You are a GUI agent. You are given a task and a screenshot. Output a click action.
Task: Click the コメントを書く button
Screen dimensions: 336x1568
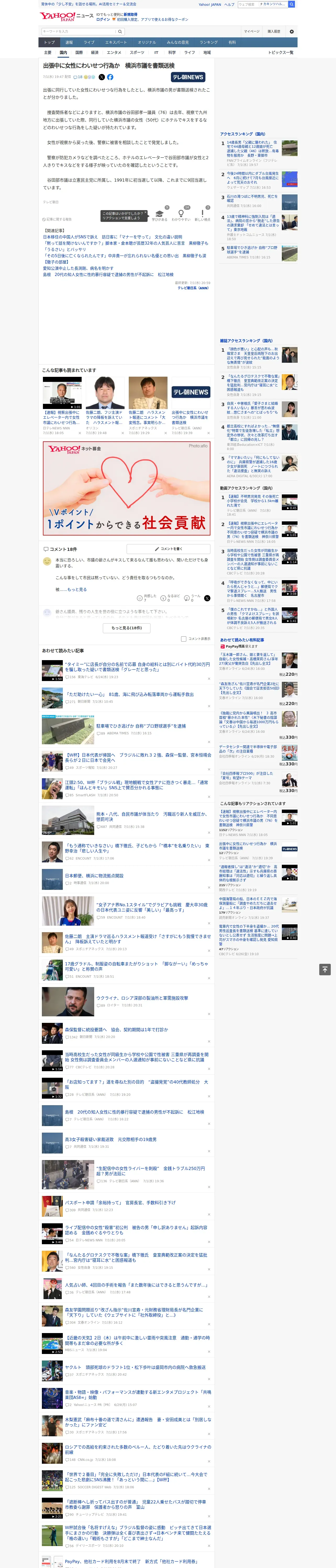pyautogui.click(x=168, y=549)
